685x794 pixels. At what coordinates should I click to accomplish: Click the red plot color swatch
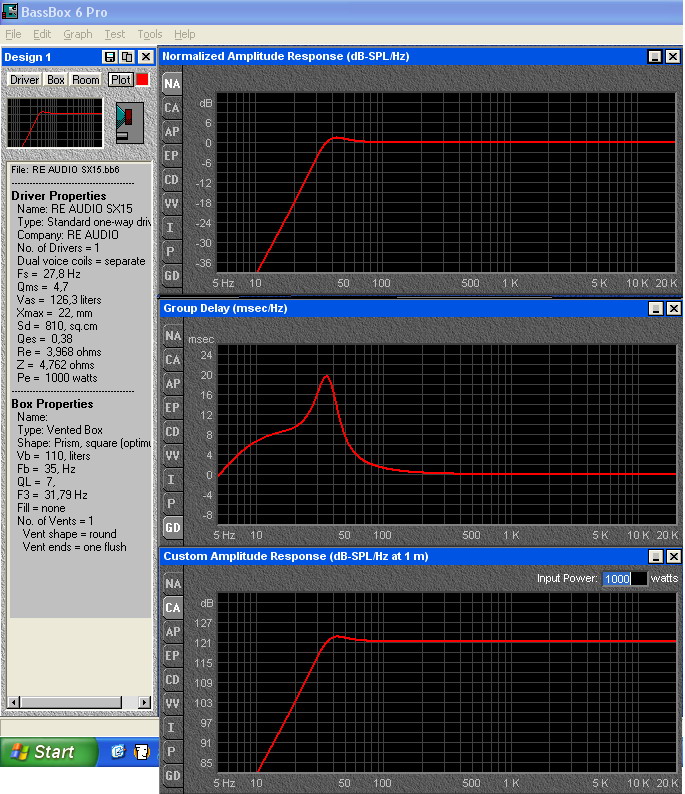point(143,80)
